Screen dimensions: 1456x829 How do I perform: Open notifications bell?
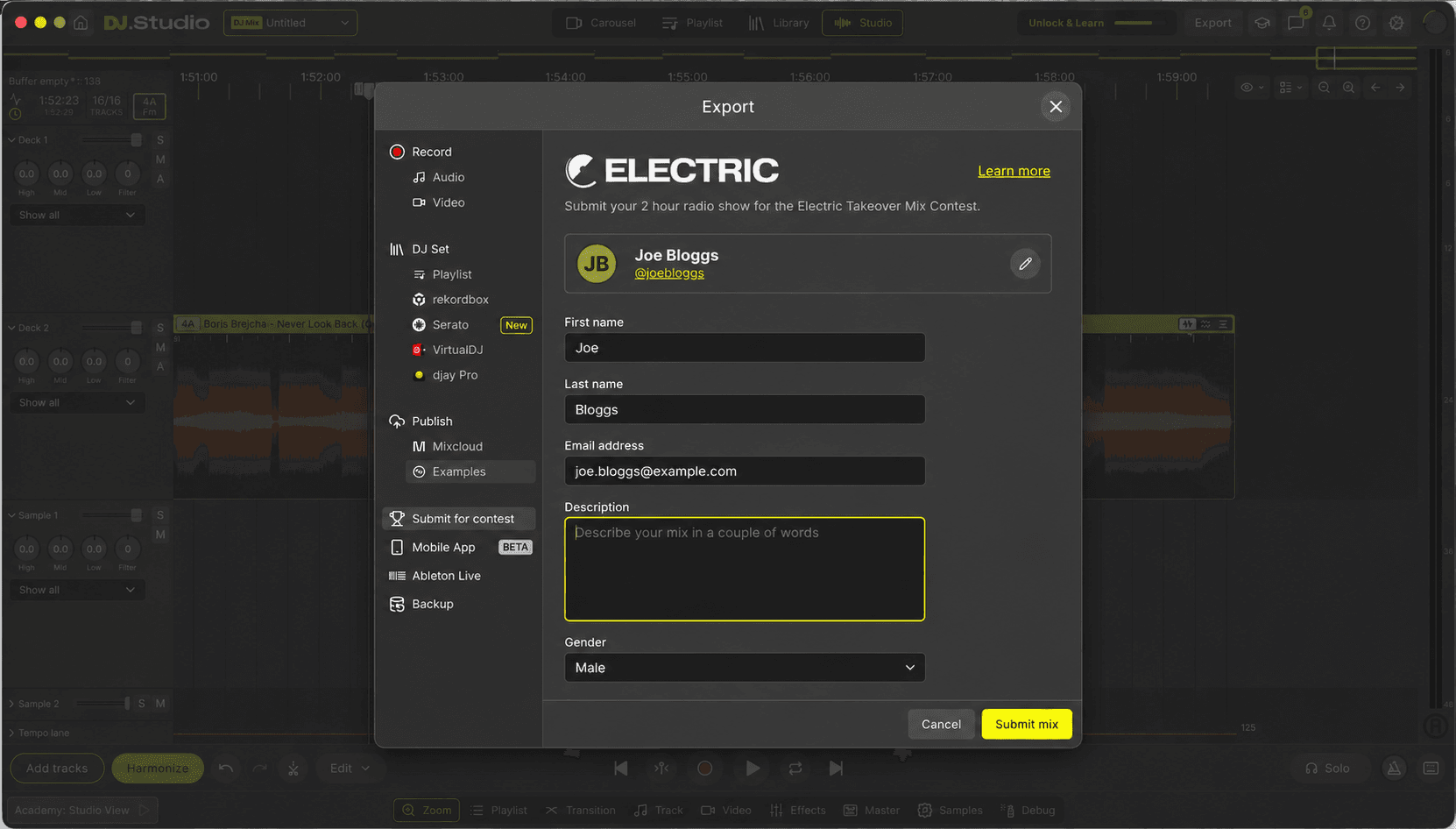[1329, 23]
